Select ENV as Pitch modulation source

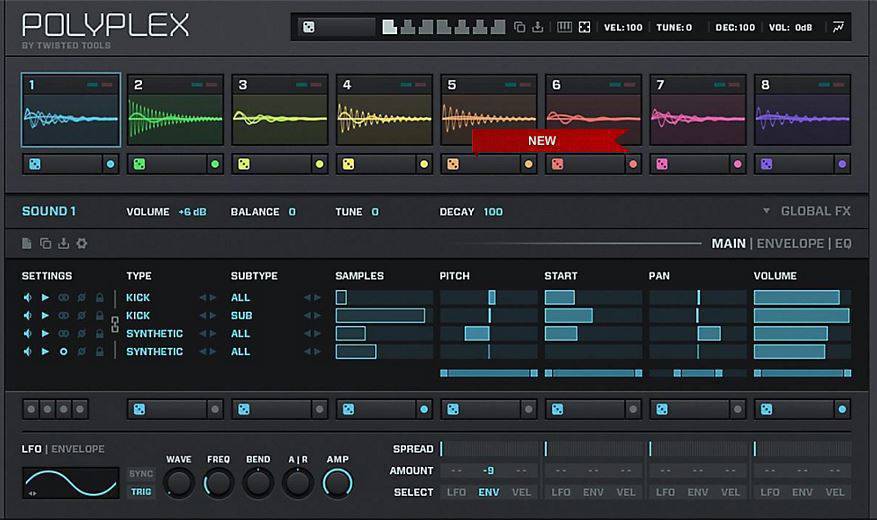[x=488, y=492]
